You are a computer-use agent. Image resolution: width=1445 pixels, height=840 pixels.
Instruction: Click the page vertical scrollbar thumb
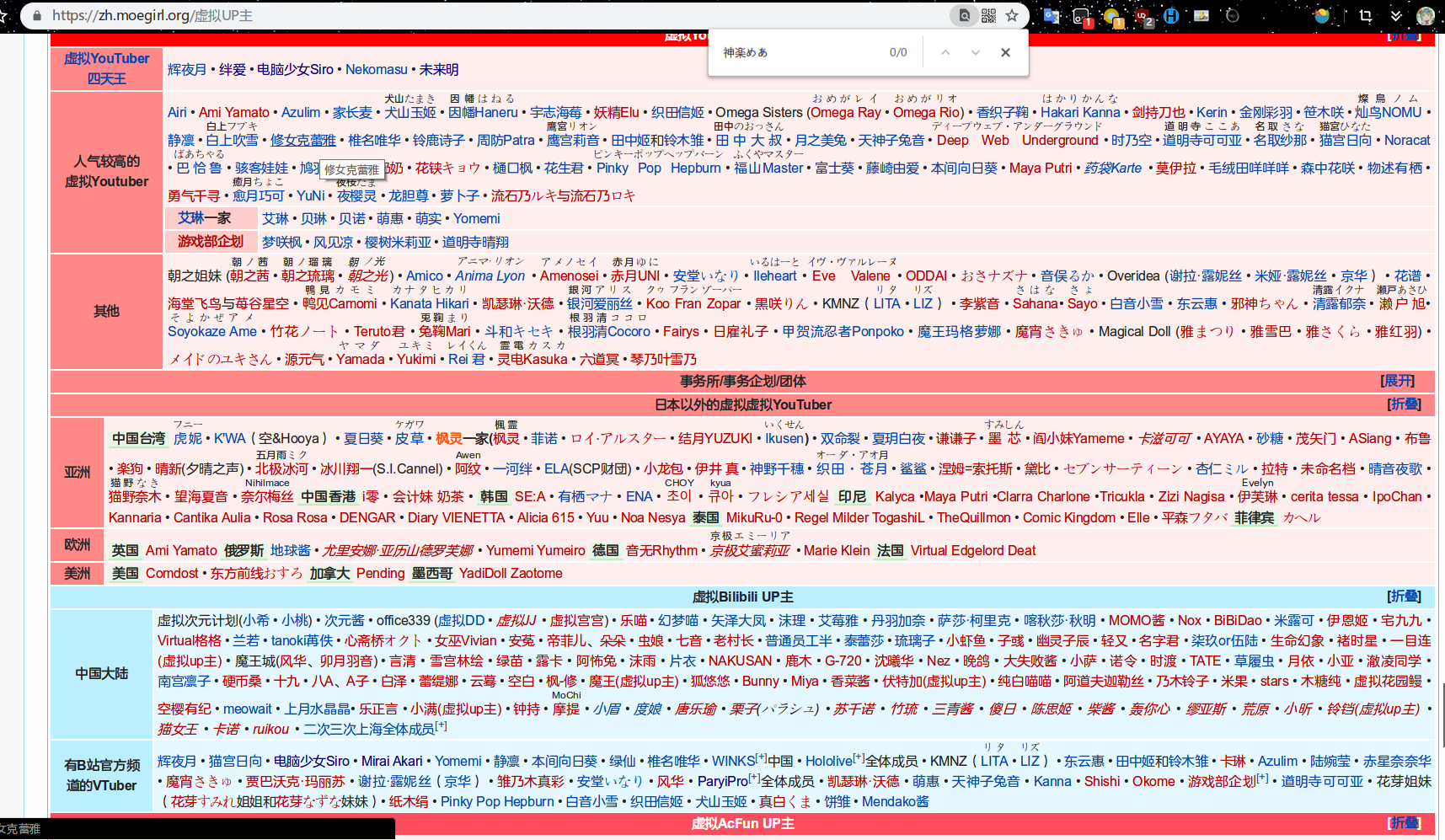pyautogui.click(x=1442, y=716)
